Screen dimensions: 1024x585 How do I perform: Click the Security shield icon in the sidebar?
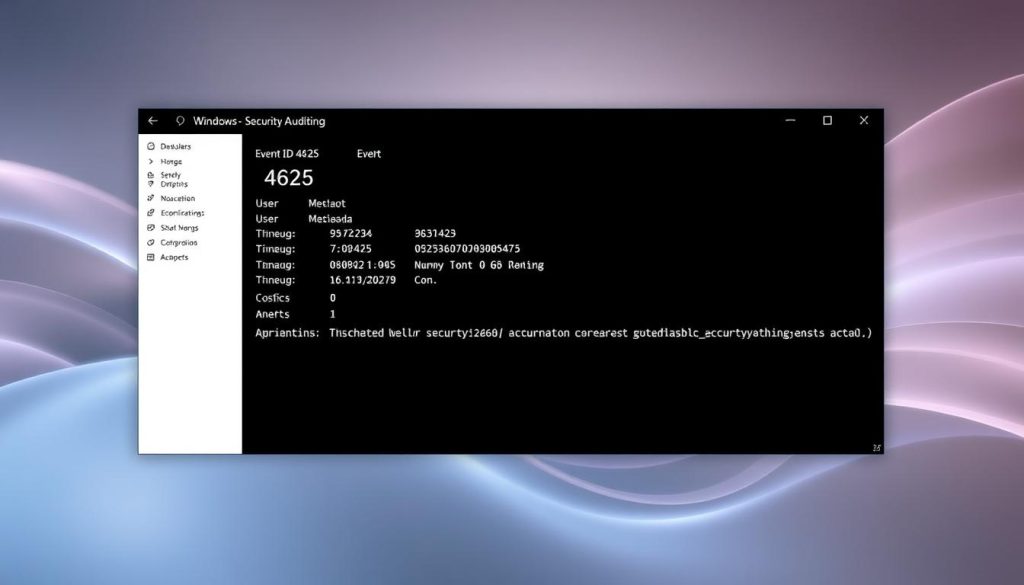tap(150, 174)
